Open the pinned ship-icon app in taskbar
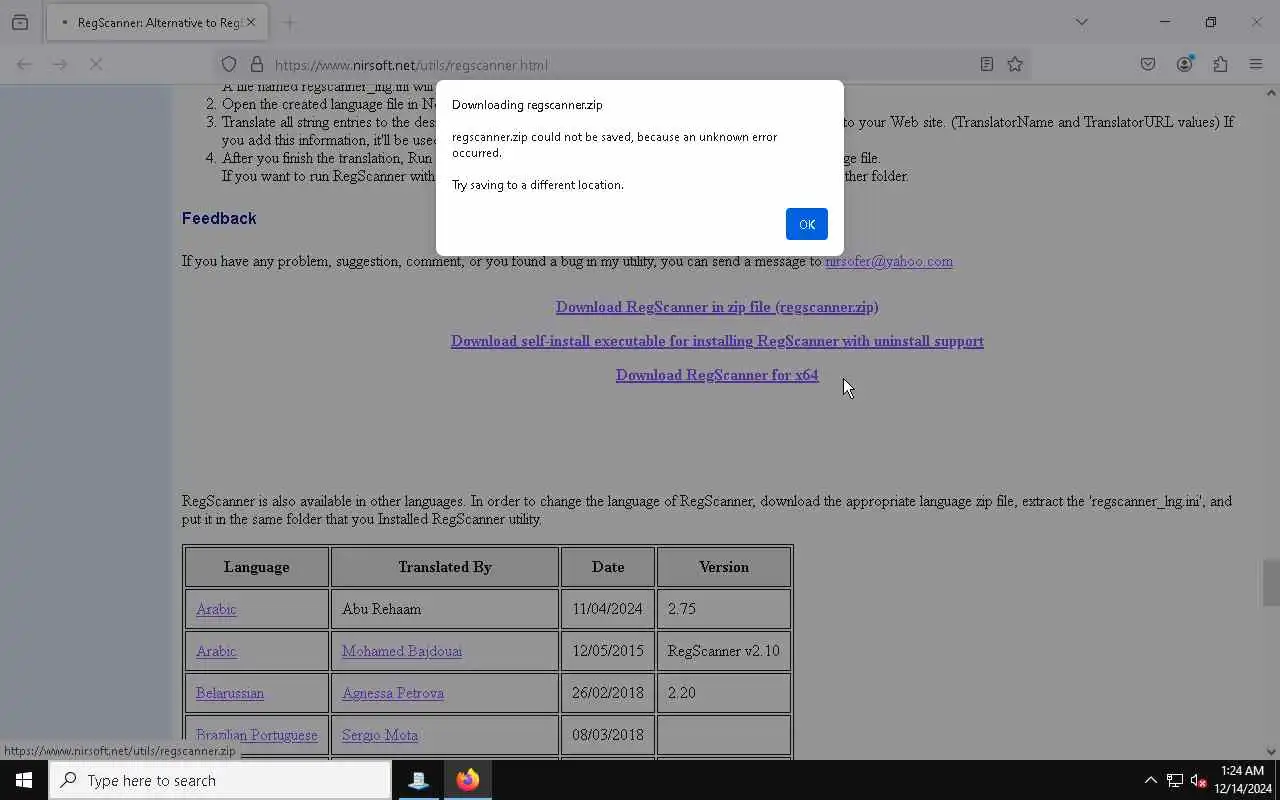1280x800 pixels. pyautogui.click(x=418, y=780)
